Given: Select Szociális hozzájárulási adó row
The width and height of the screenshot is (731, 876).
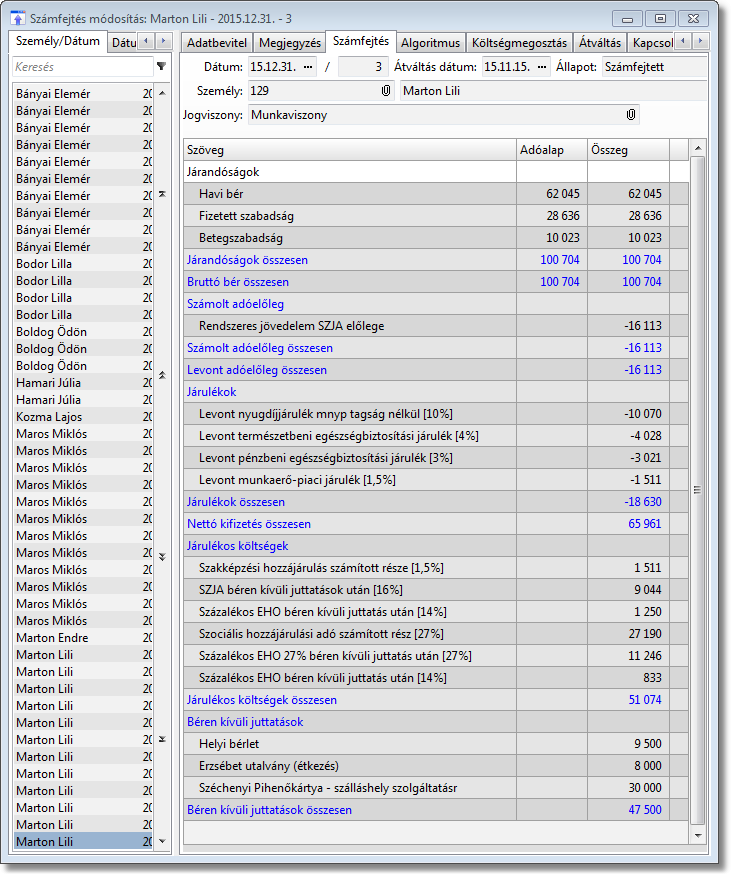Looking at the screenshot, I should pos(436,634).
